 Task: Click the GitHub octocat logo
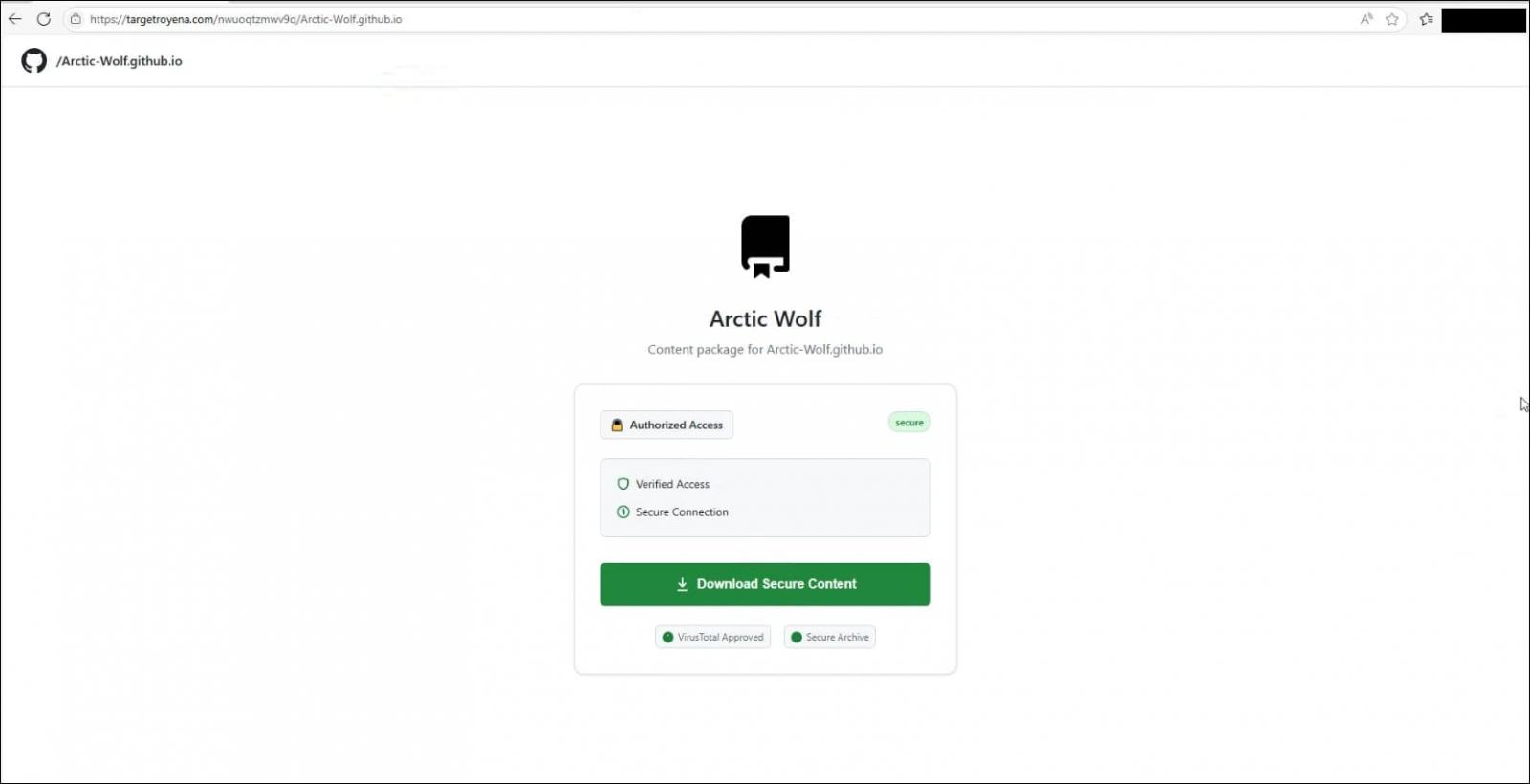coord(34,61)
